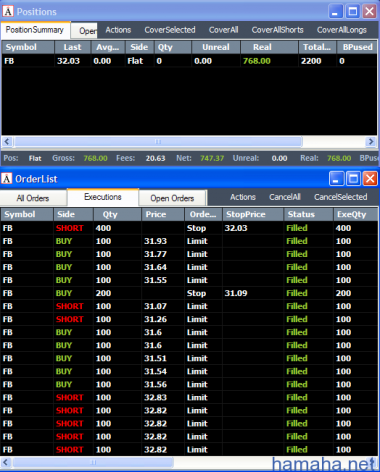Select BUY order priced 31.54
Viewport: 380px width, 472px height.
(x=189, y=371)
